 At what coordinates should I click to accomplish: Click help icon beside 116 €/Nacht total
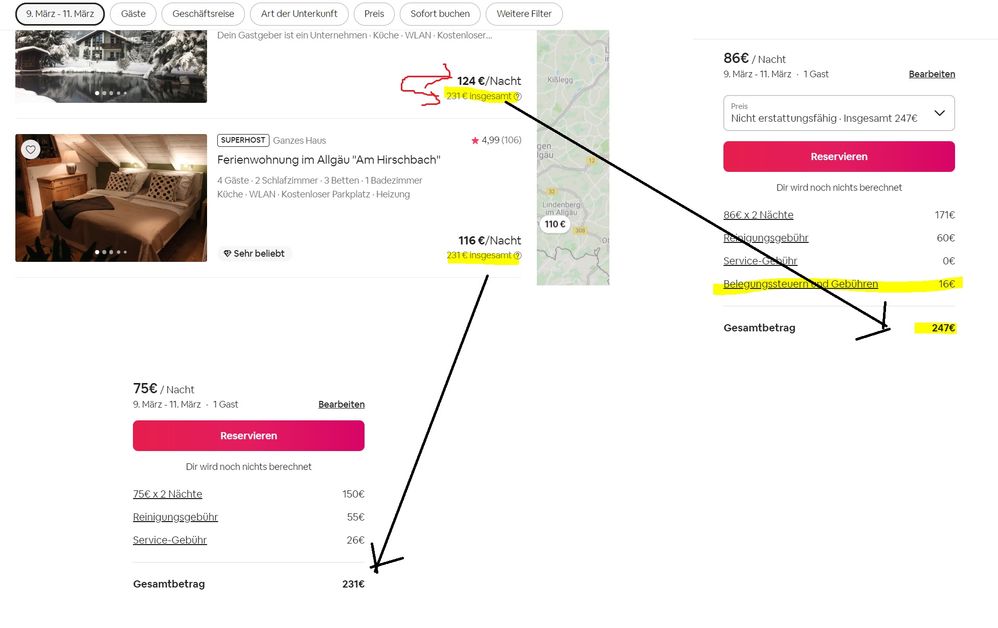(x=517, y=256)
